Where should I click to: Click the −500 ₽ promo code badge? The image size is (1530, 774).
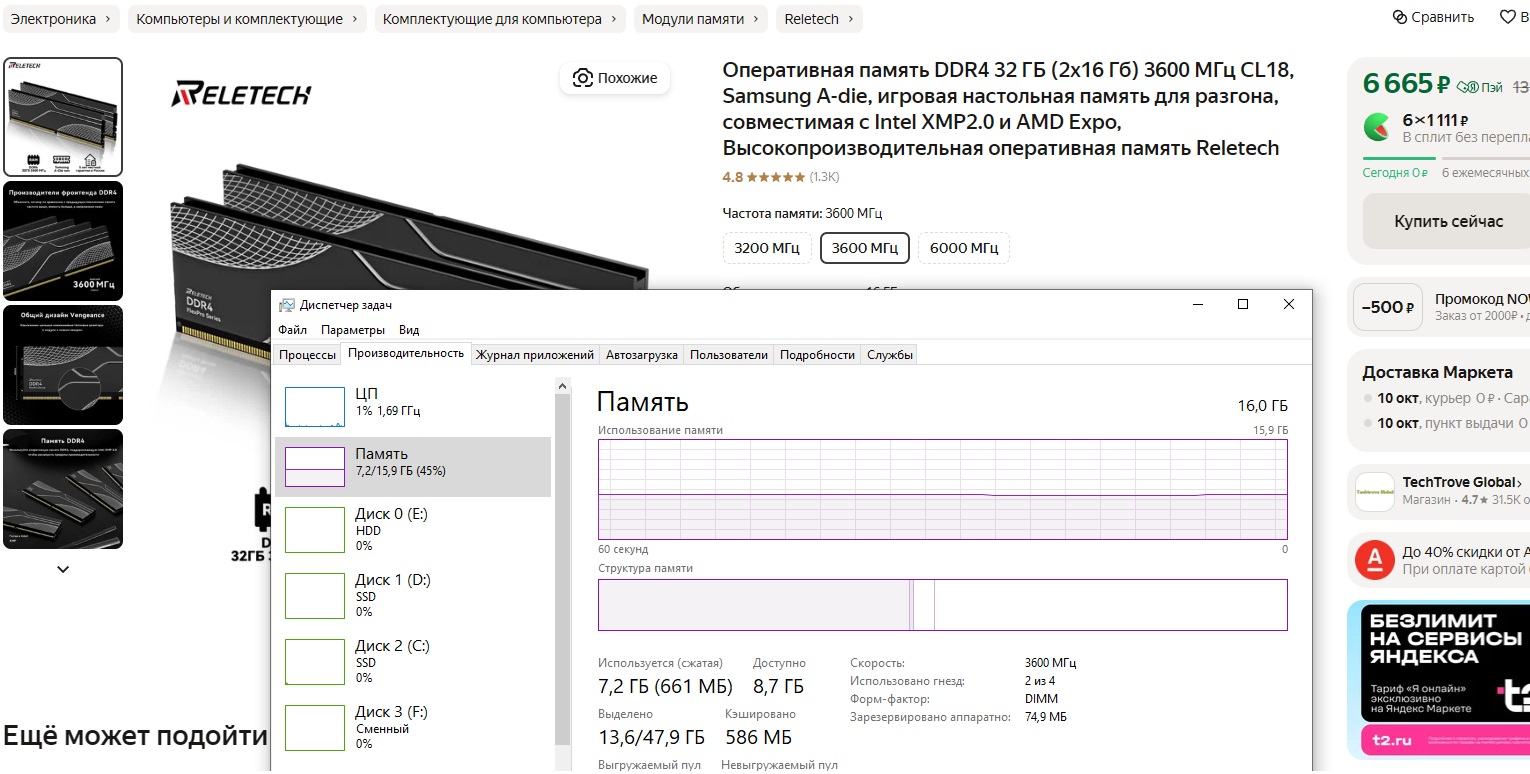point(1388,307)
